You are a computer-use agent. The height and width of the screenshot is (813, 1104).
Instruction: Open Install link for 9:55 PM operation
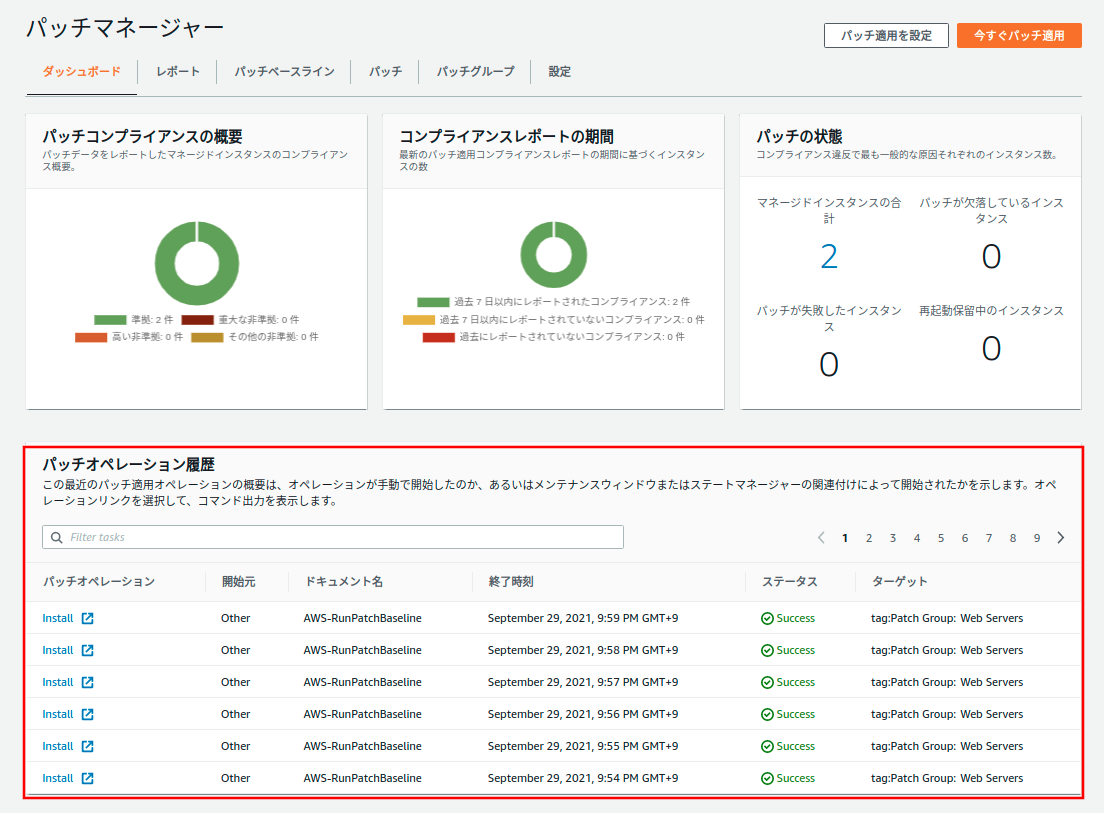tap(58, 746)
